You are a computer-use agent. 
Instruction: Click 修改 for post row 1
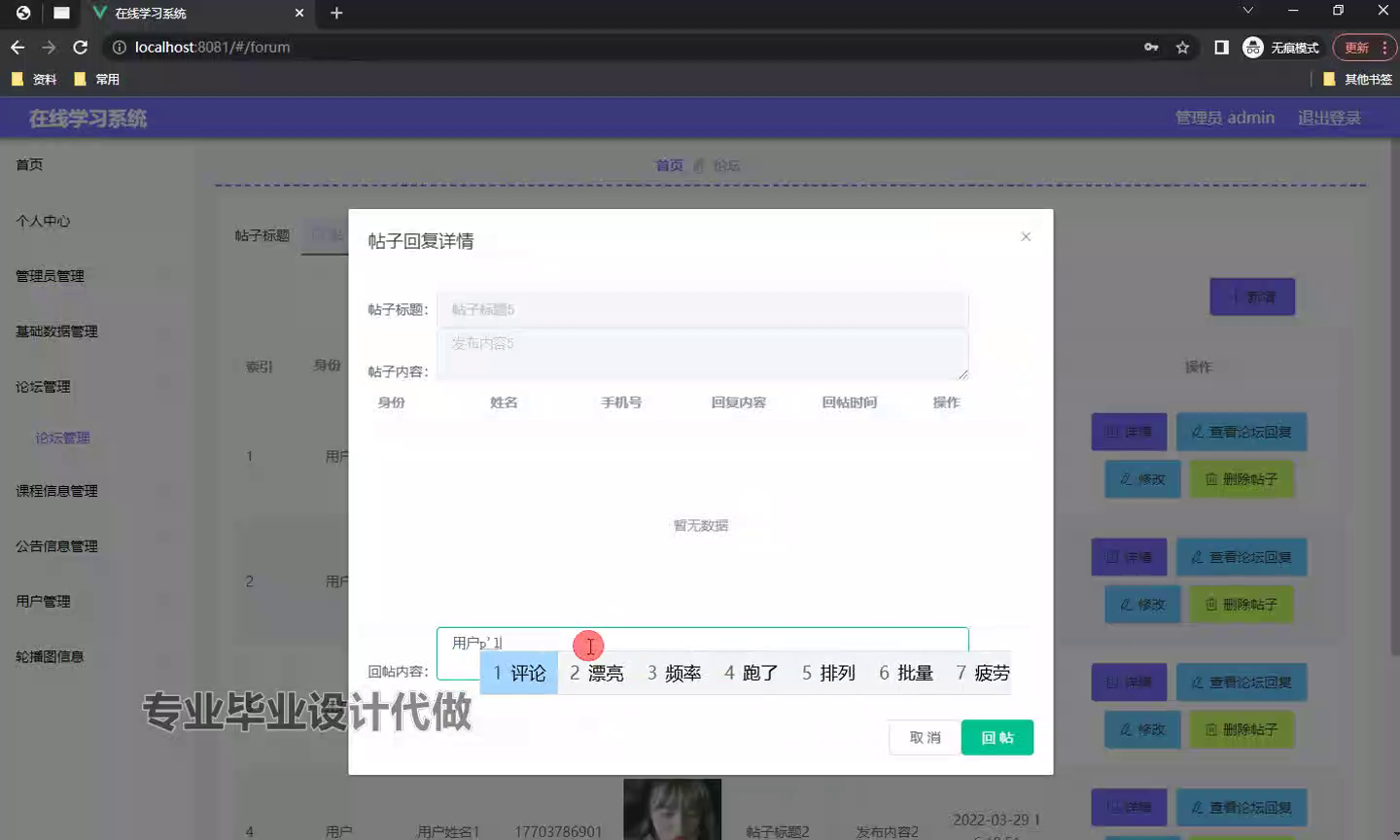pyautogui.click(x=1142, y=479)
